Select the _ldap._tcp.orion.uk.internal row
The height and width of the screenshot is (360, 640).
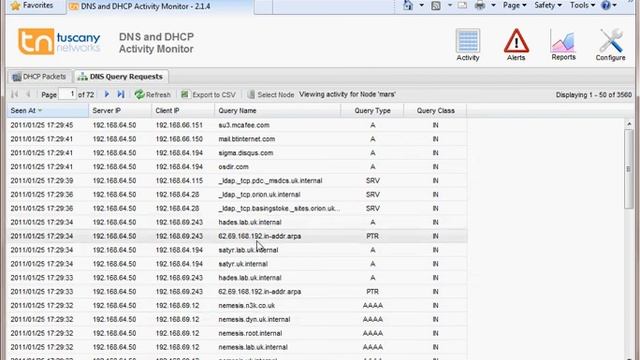point(237,195)
